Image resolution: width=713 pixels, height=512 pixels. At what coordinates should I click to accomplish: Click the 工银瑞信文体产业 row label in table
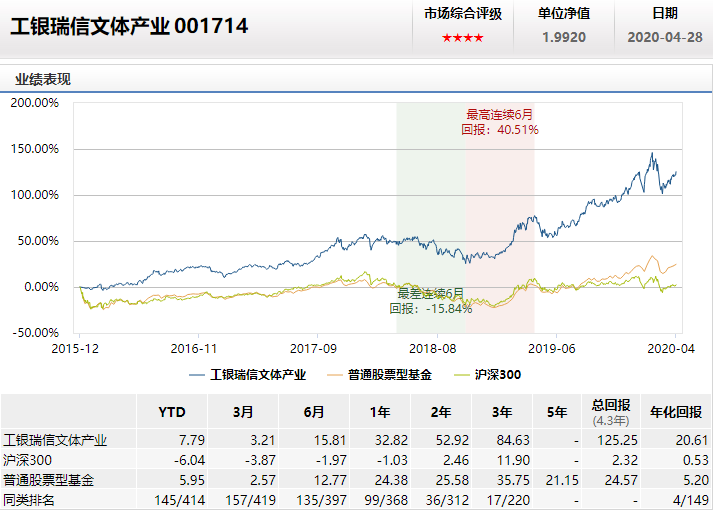[55, 440]
